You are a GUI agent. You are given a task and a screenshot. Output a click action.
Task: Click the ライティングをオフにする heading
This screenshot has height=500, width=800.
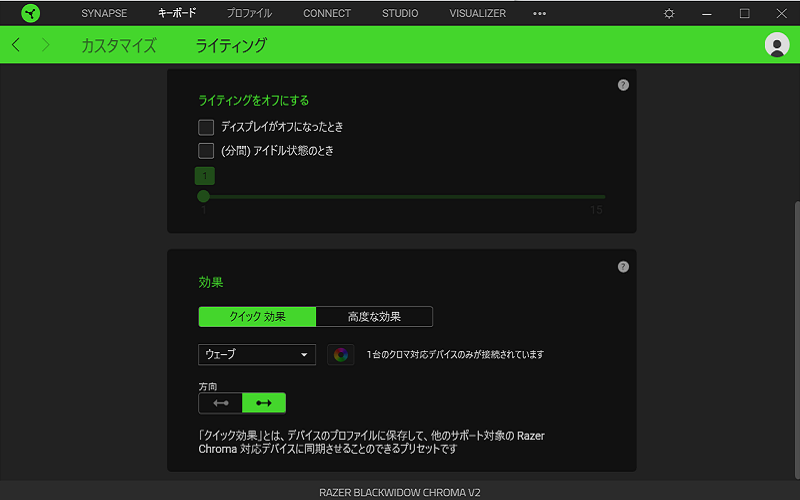click(x=254, y=101)
